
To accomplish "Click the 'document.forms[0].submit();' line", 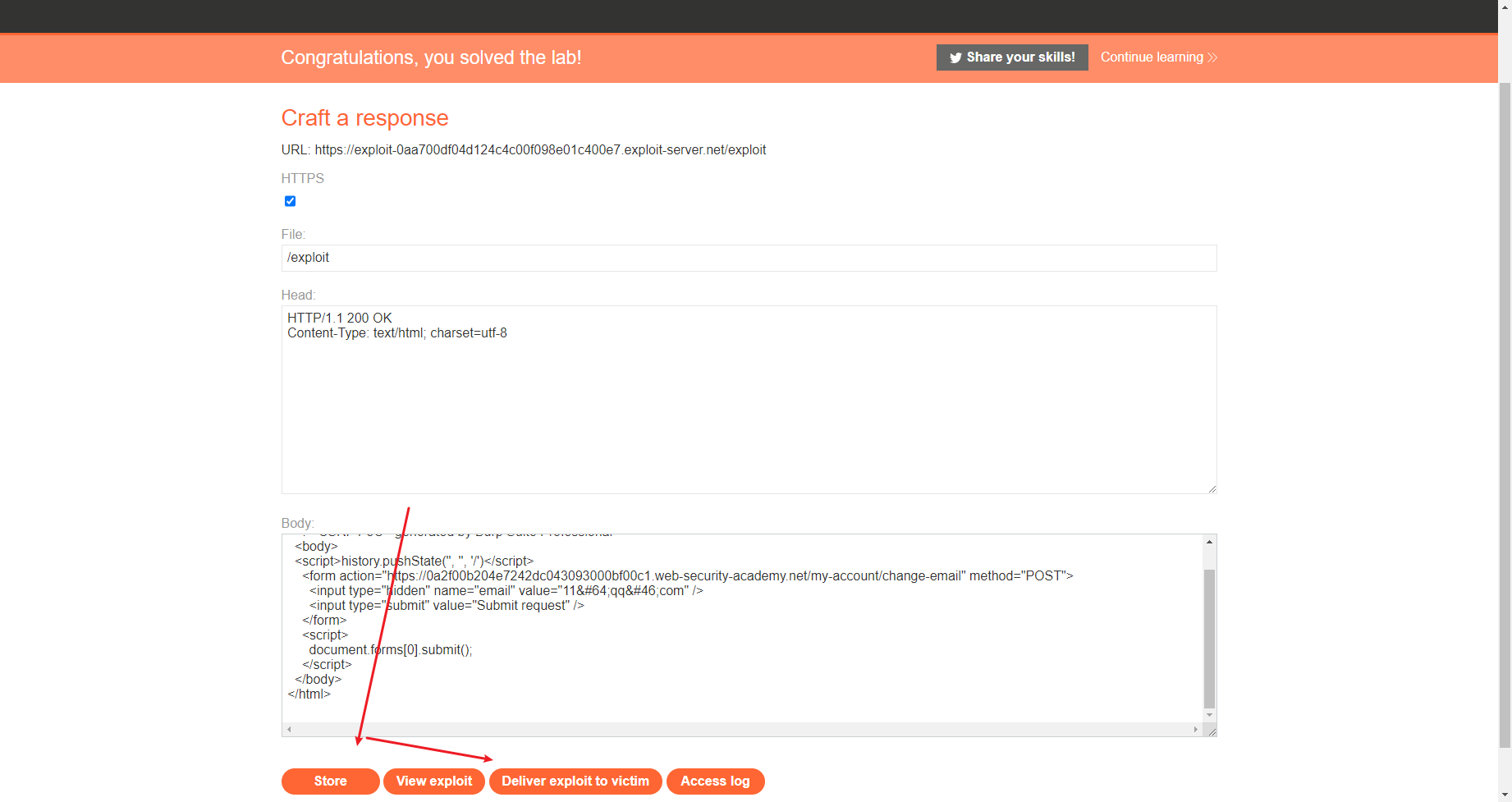I will (x=391, y=650).
